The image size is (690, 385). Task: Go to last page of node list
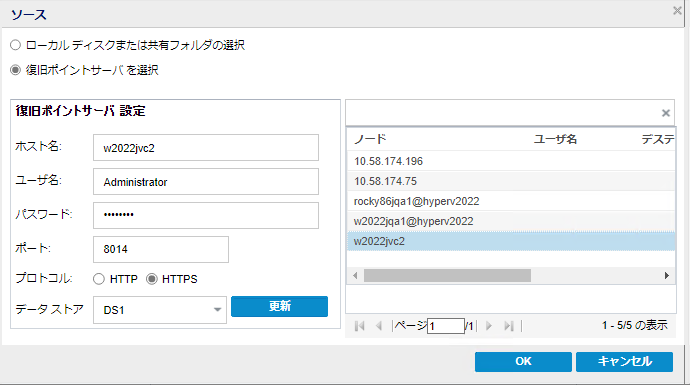pos(509,326)
